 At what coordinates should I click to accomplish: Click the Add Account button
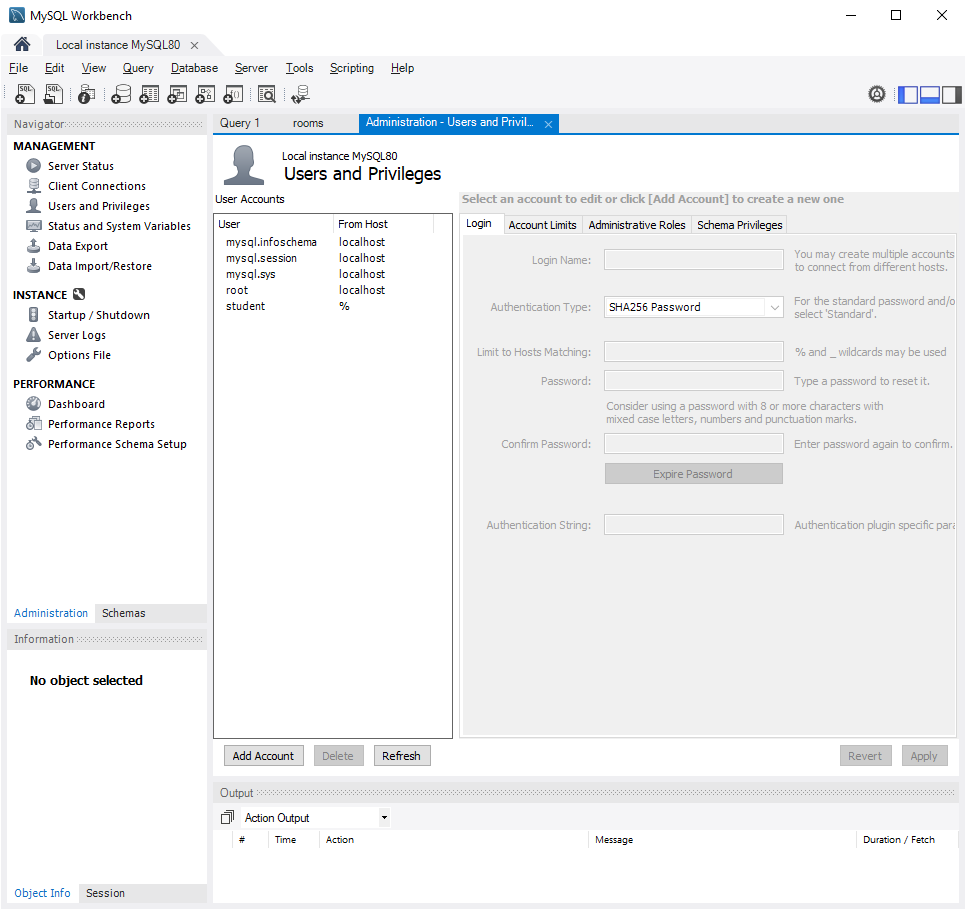click(x=264, y=755)
